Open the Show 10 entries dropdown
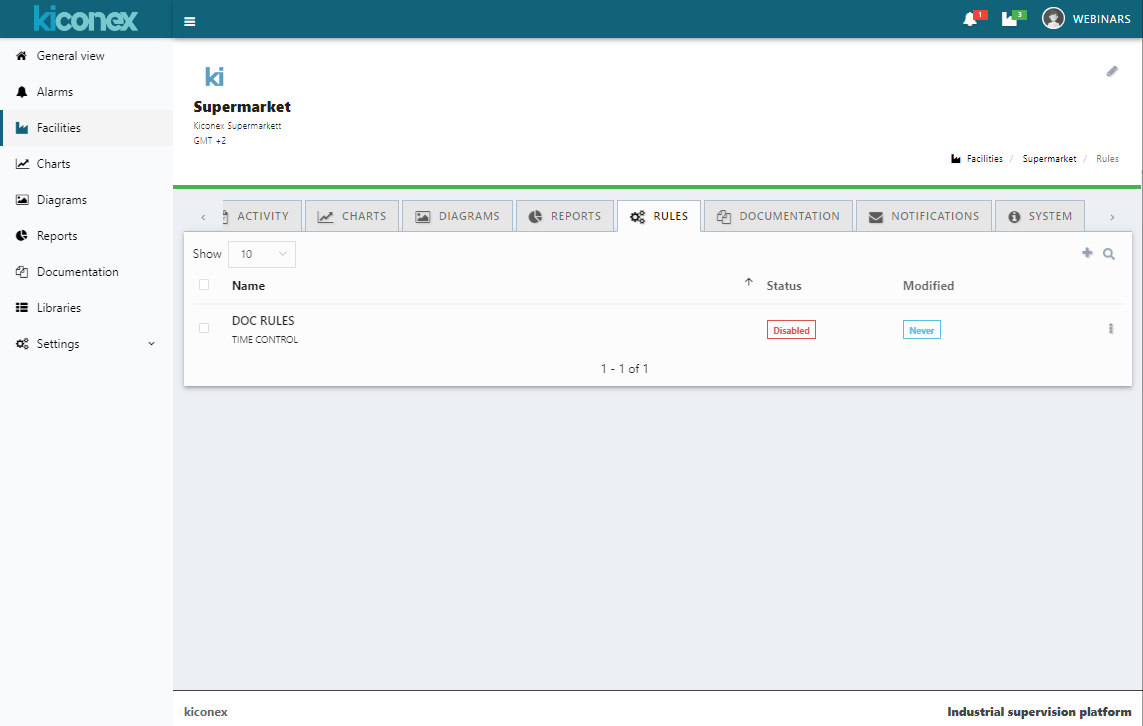The height and width of the screenshot is (726, 1143). pos(262,254)
